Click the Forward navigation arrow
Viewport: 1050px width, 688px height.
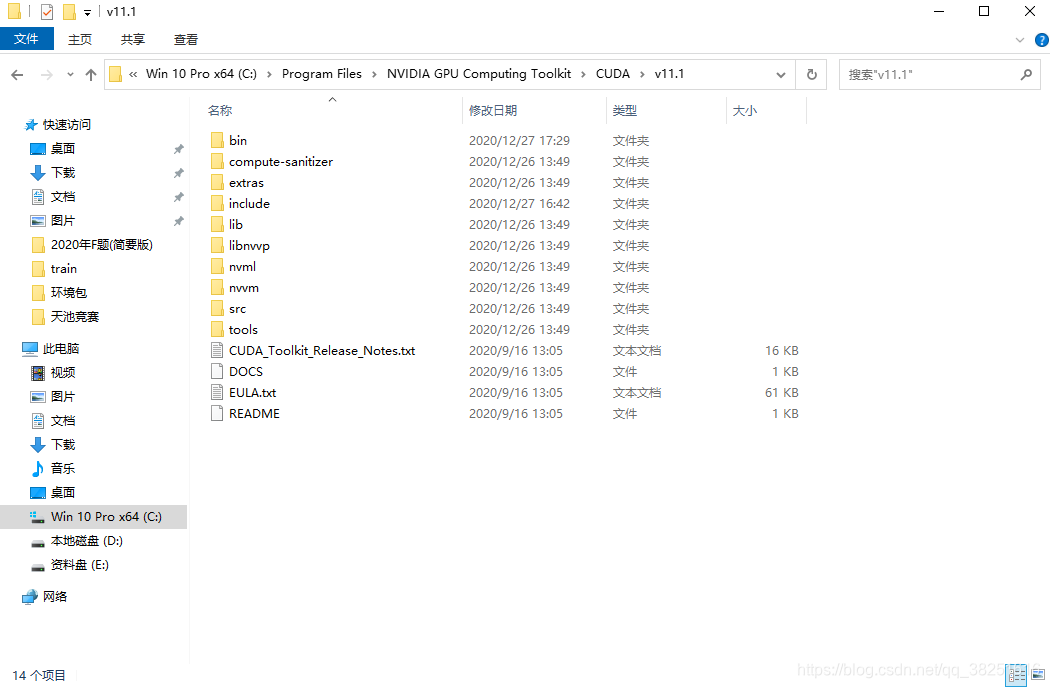click(46, 74)
